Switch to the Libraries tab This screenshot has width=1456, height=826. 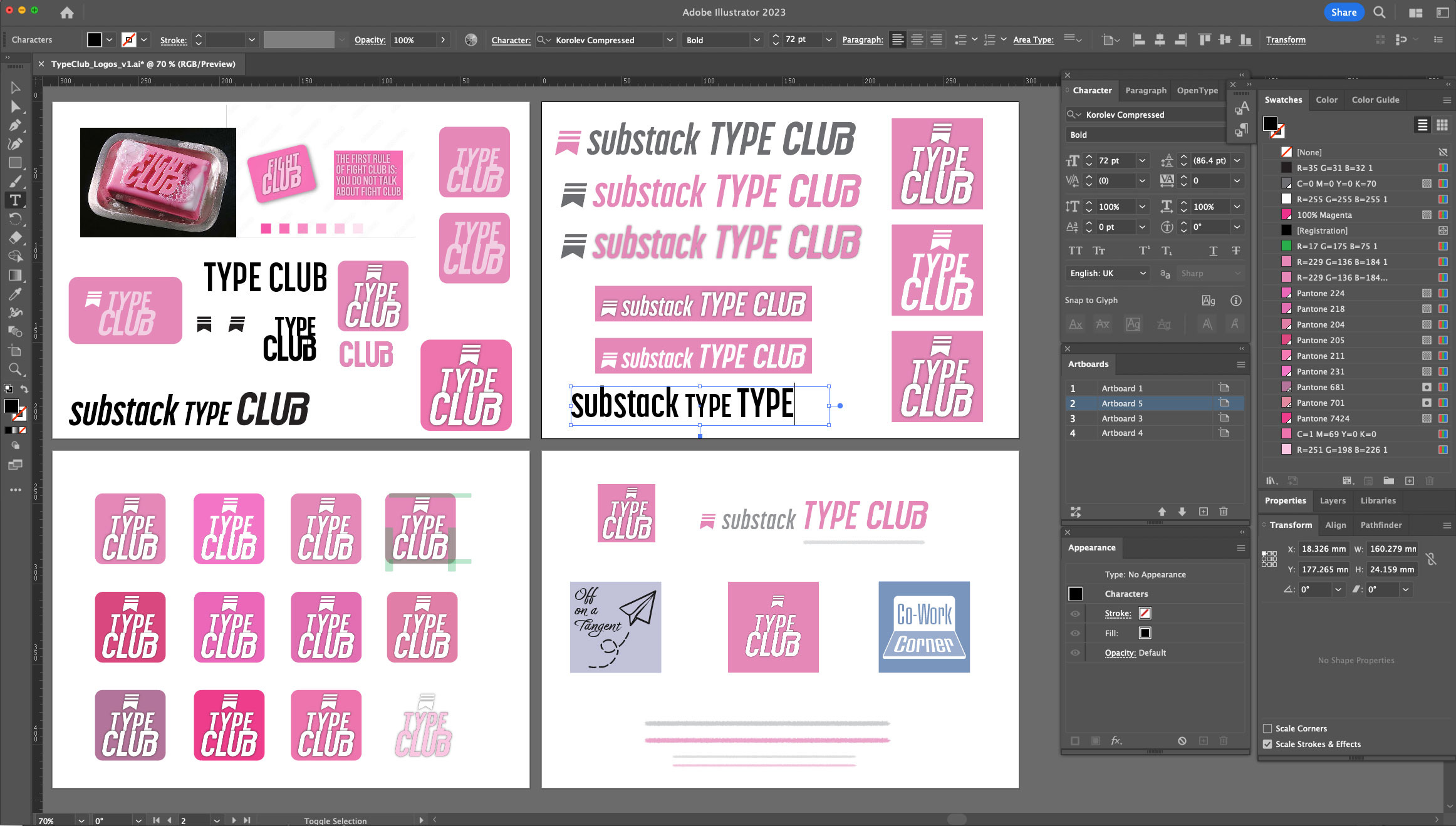(1378, 500)
